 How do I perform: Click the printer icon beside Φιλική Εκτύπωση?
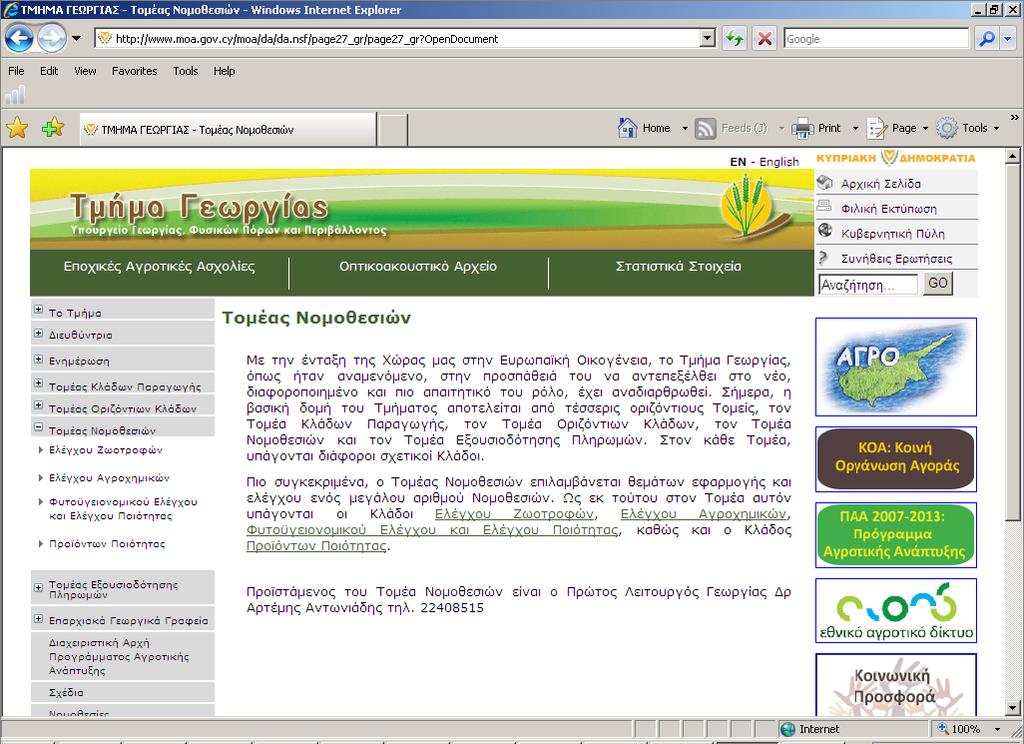pos(825,207)
